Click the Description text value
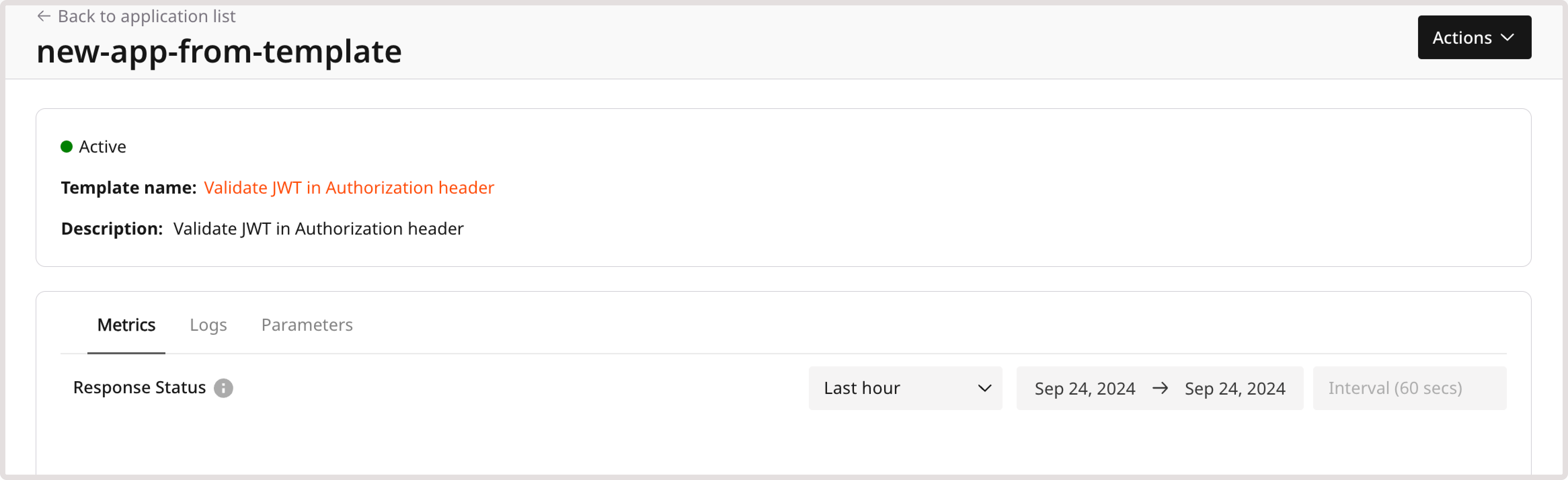The image size is (1568, 480). 318,229
